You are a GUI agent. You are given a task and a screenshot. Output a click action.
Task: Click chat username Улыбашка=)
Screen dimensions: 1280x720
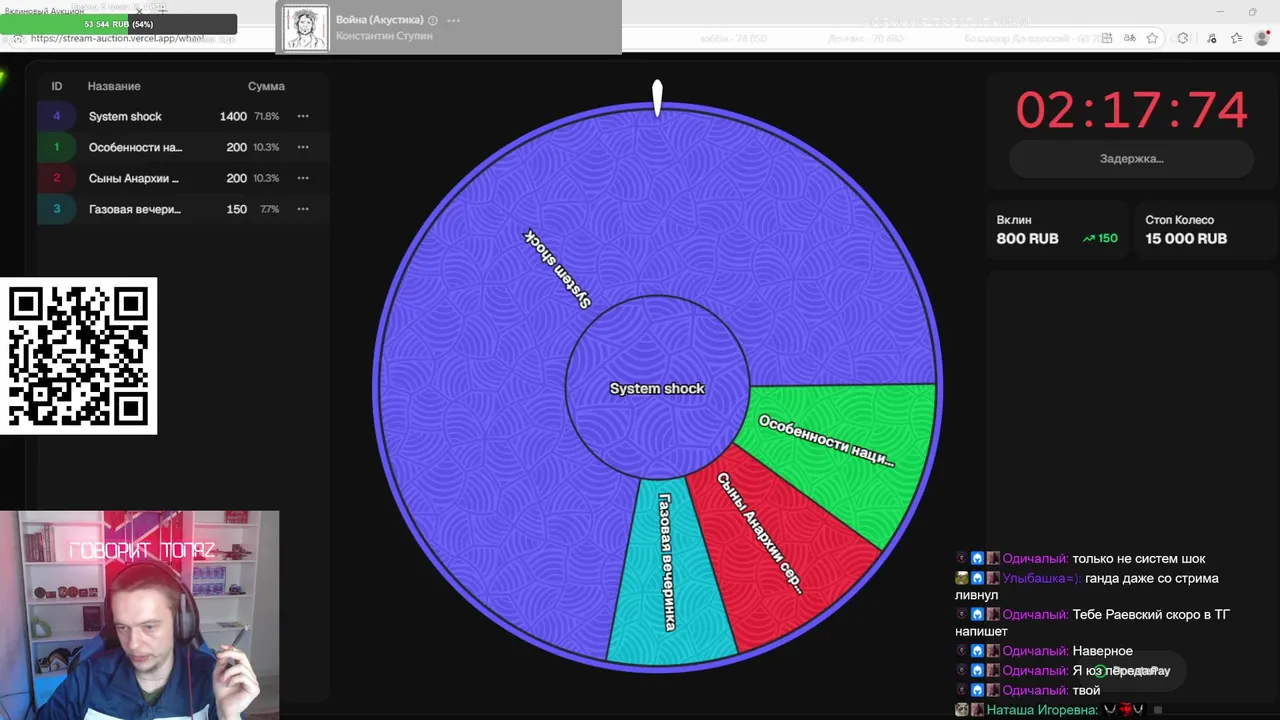pyautogui.click(x=1041, y=578)
